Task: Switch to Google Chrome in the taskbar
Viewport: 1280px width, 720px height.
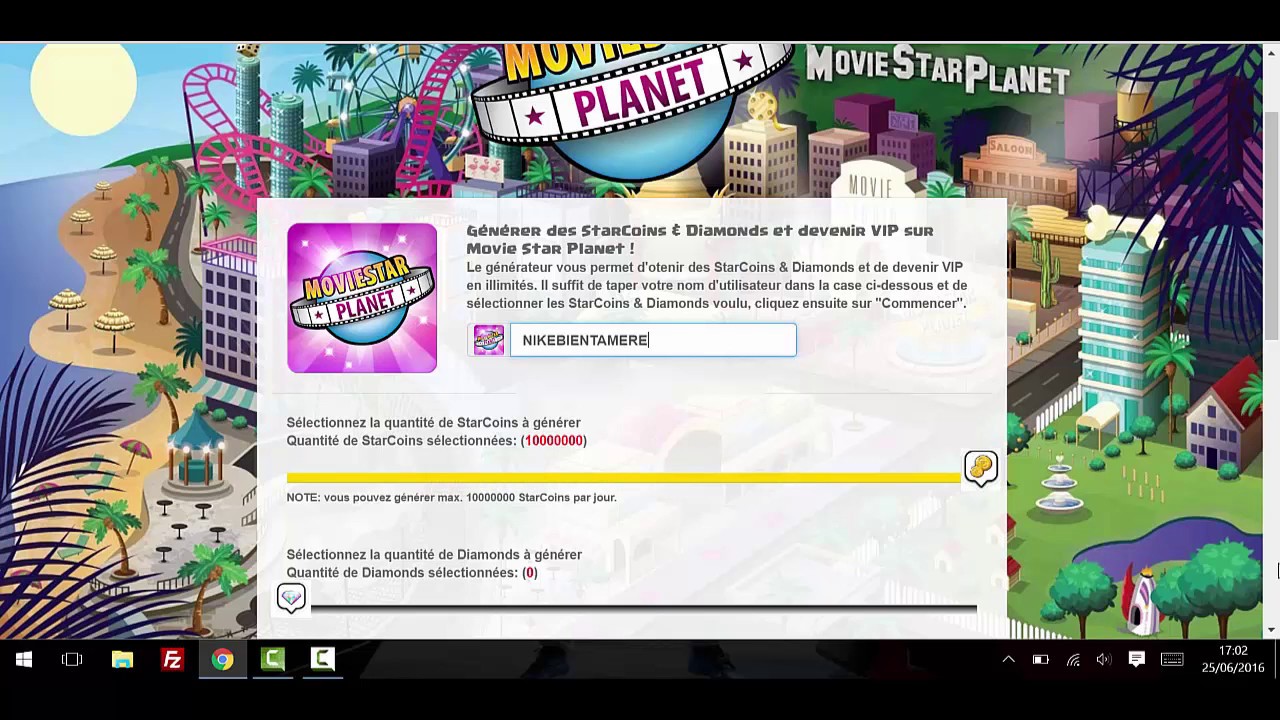Action: (x=222, y=660)
